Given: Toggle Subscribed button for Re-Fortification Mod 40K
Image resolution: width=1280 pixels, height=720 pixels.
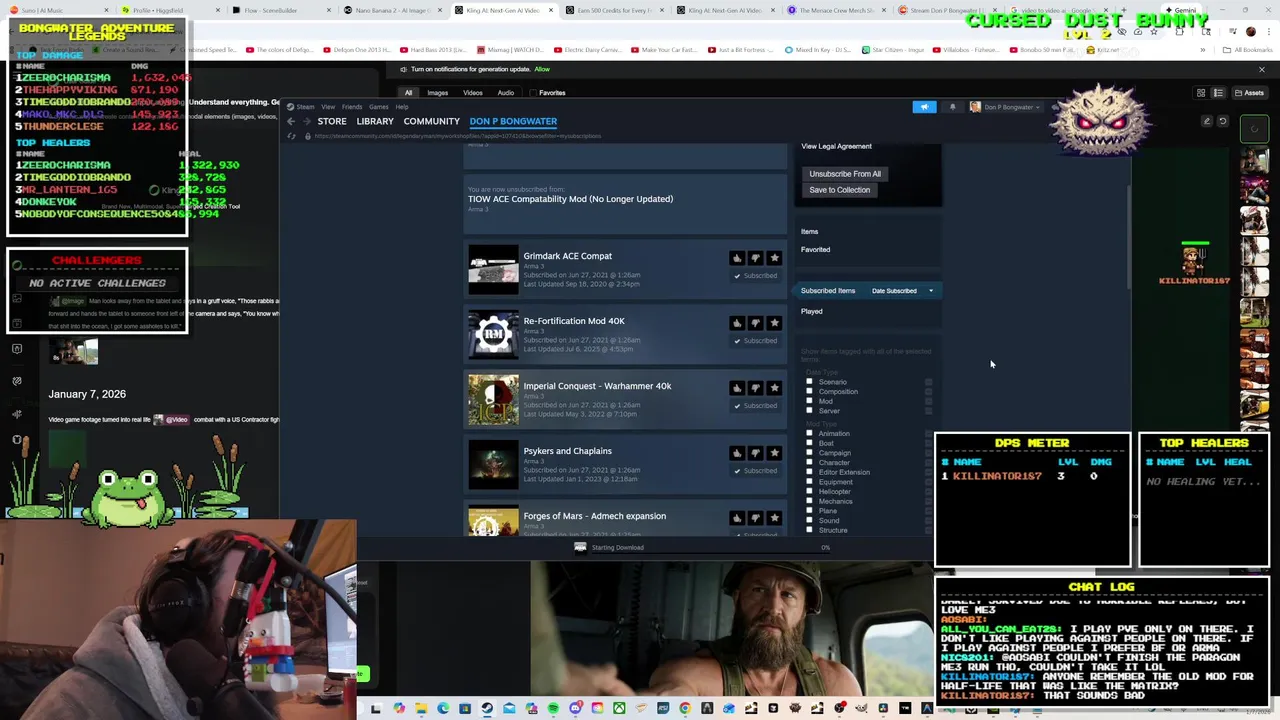Looking at the screenshot, I should [755, 341].
